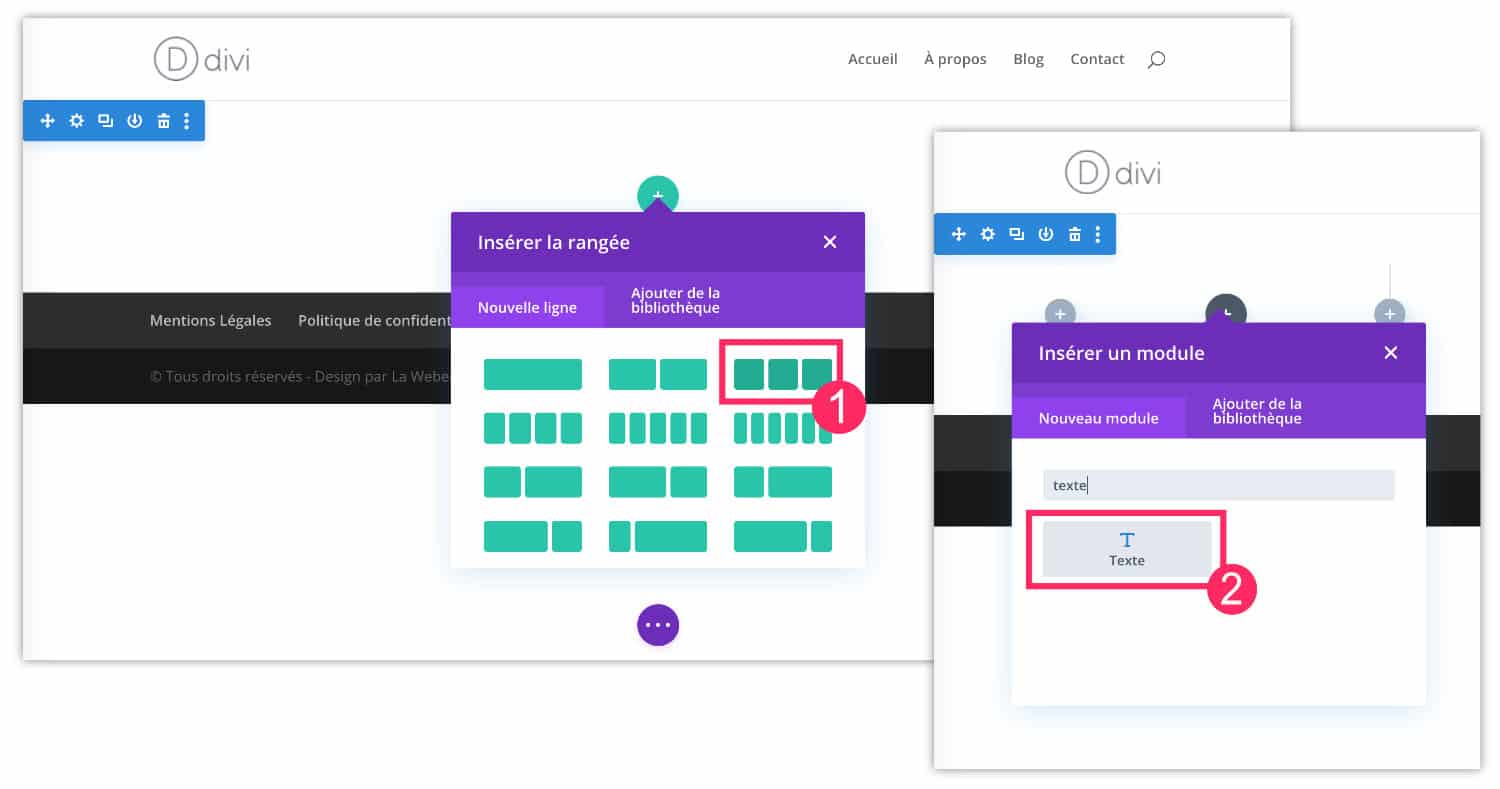Viewport: 1500px width, 789px height.
Task: Click the trash icon in the right window toolbar
Action: [1074, 234]
